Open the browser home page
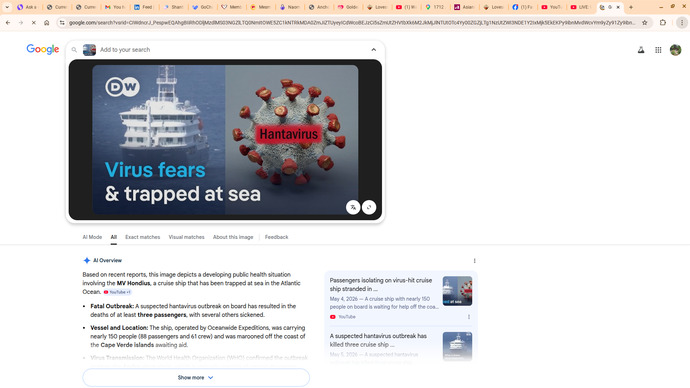690x388 pixels. (x=47, y=22)
